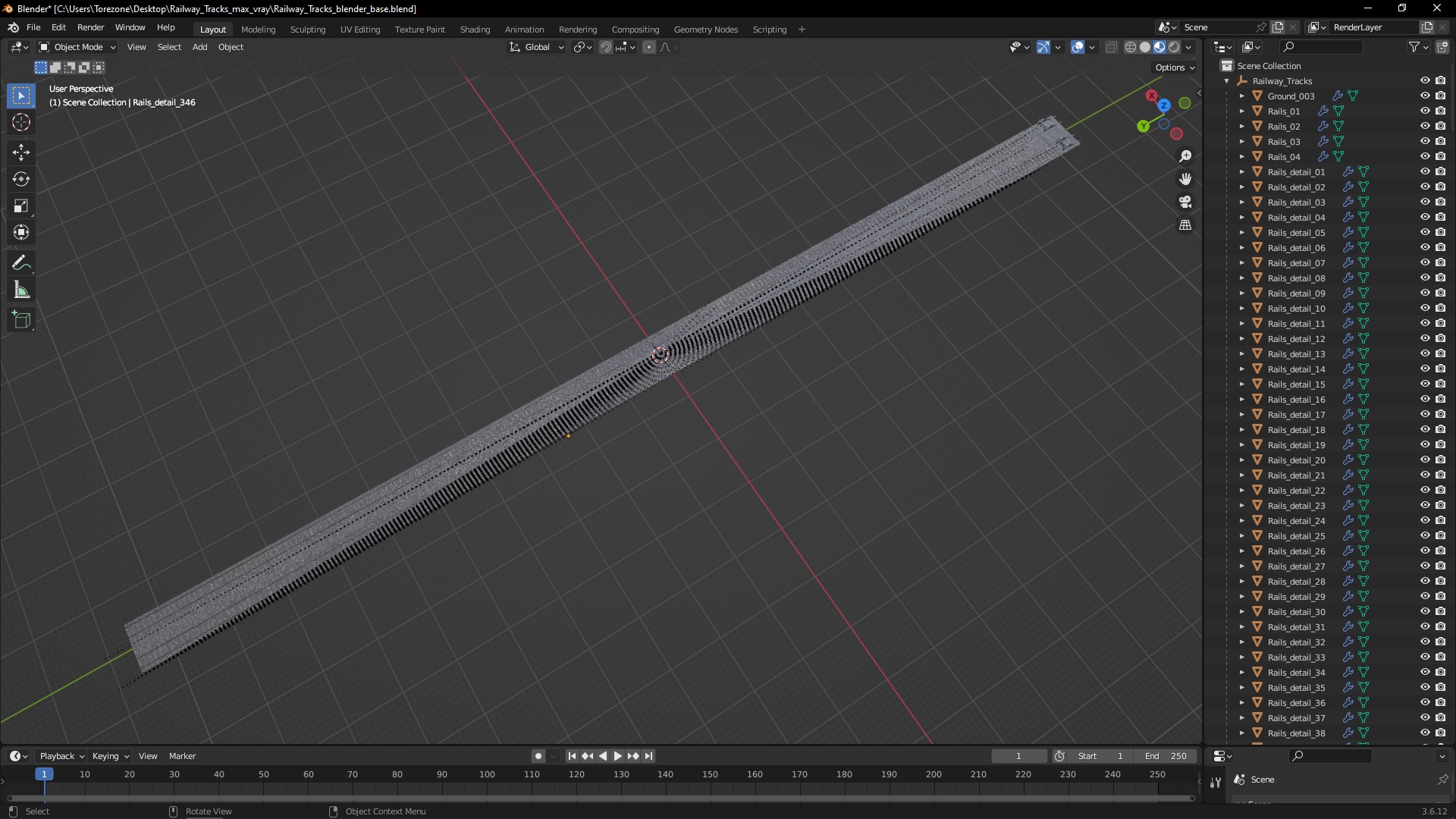
Task: Open the Playback dropdown in timeline
Action: (x=61, y=756)
